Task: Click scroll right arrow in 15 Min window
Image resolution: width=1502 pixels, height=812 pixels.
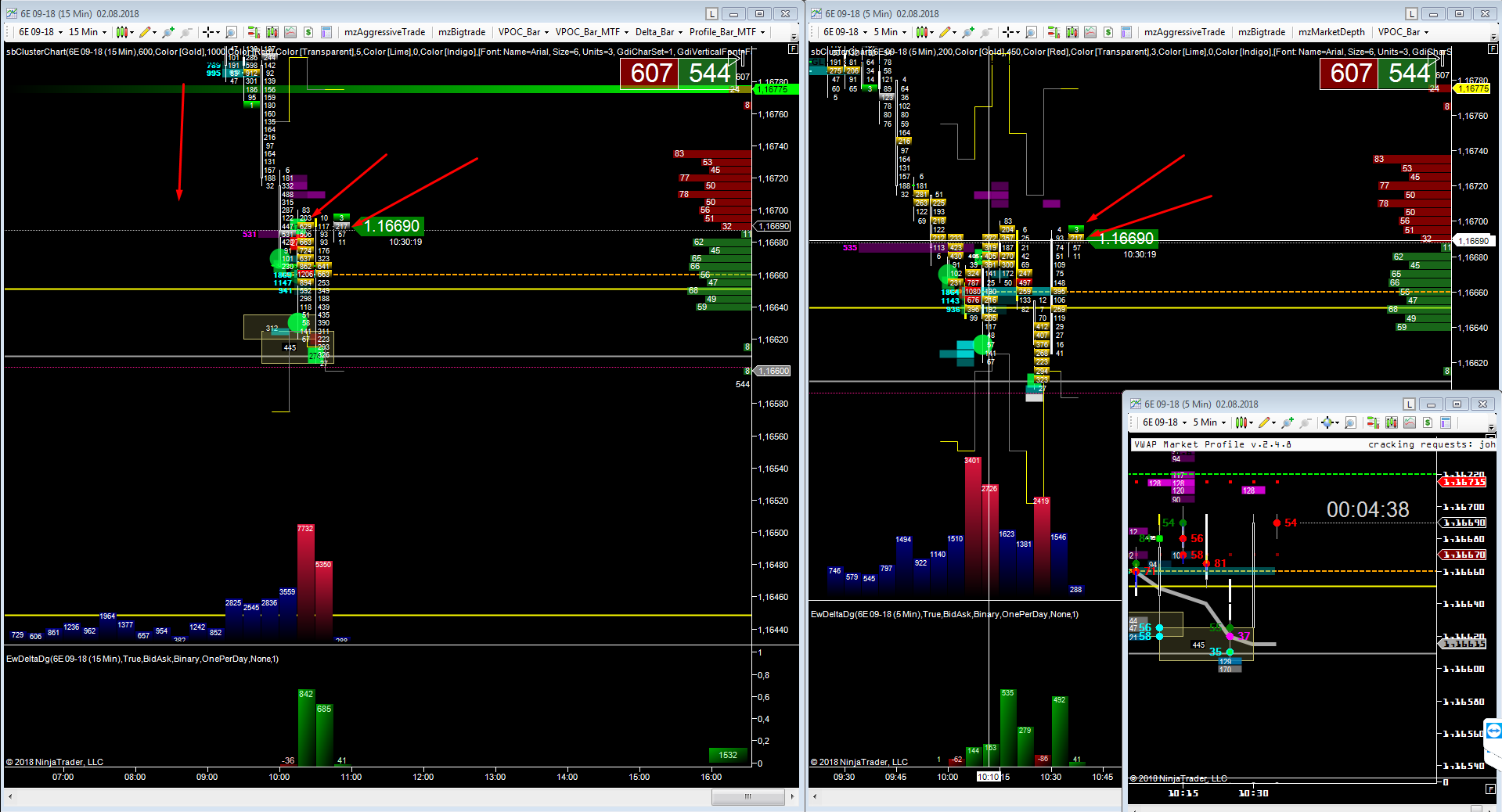Action: point(792,796)
